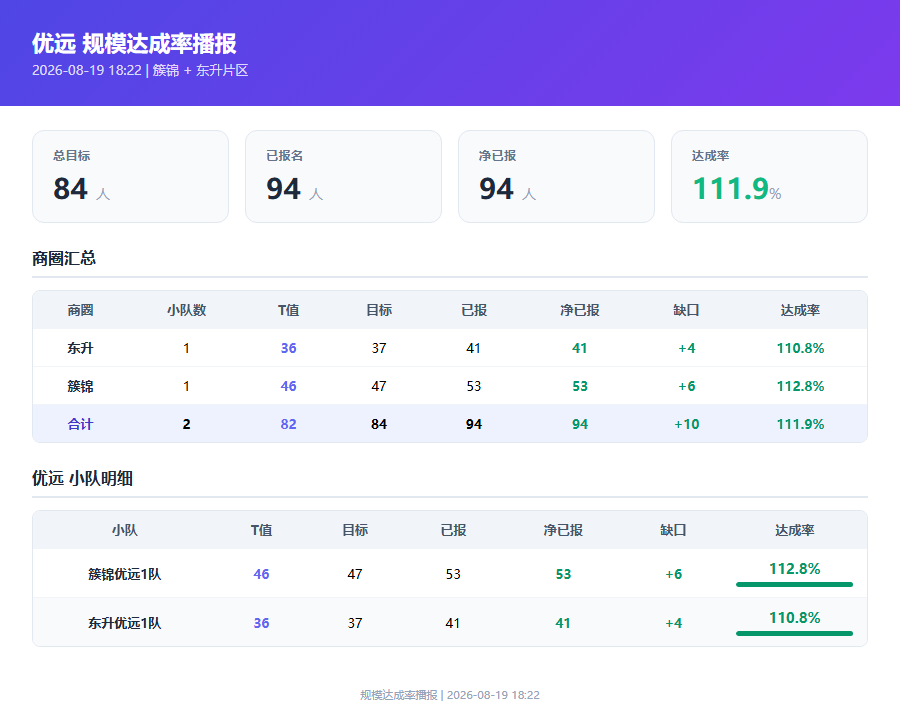Select the 东升优远1队 team name
The width and height of the screenshot is (900, 706).
(125, 623)
